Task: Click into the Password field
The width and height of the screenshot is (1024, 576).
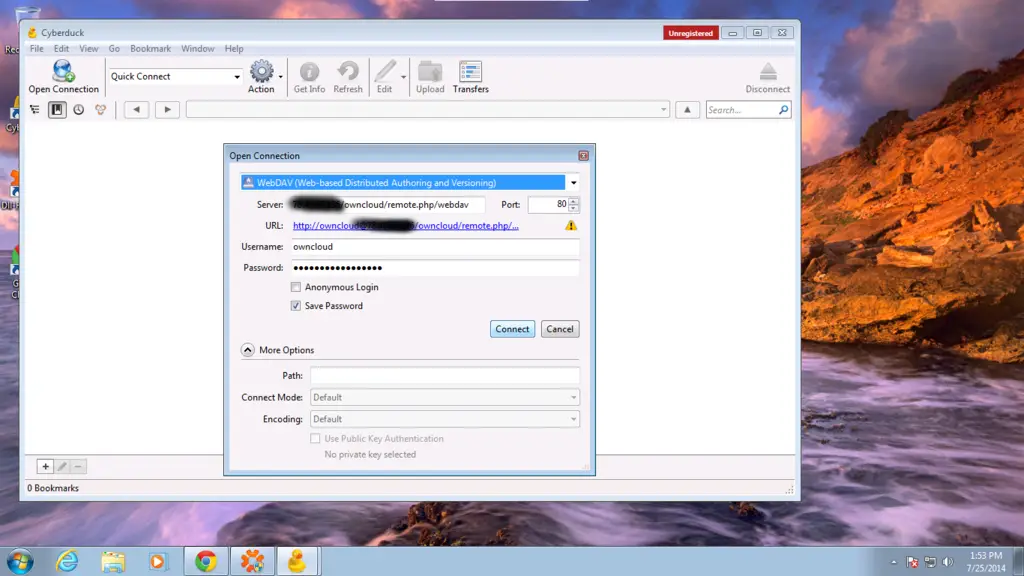Action: point(434,268)
